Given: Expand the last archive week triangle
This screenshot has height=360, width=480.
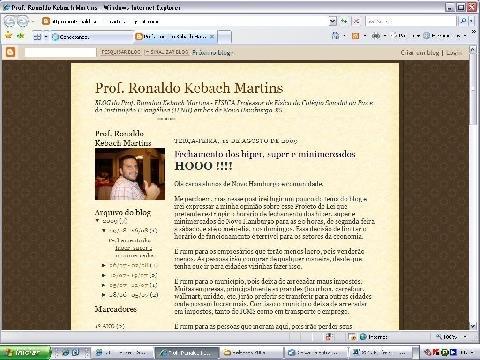Looking at the screenshot, I should (104, 295).
